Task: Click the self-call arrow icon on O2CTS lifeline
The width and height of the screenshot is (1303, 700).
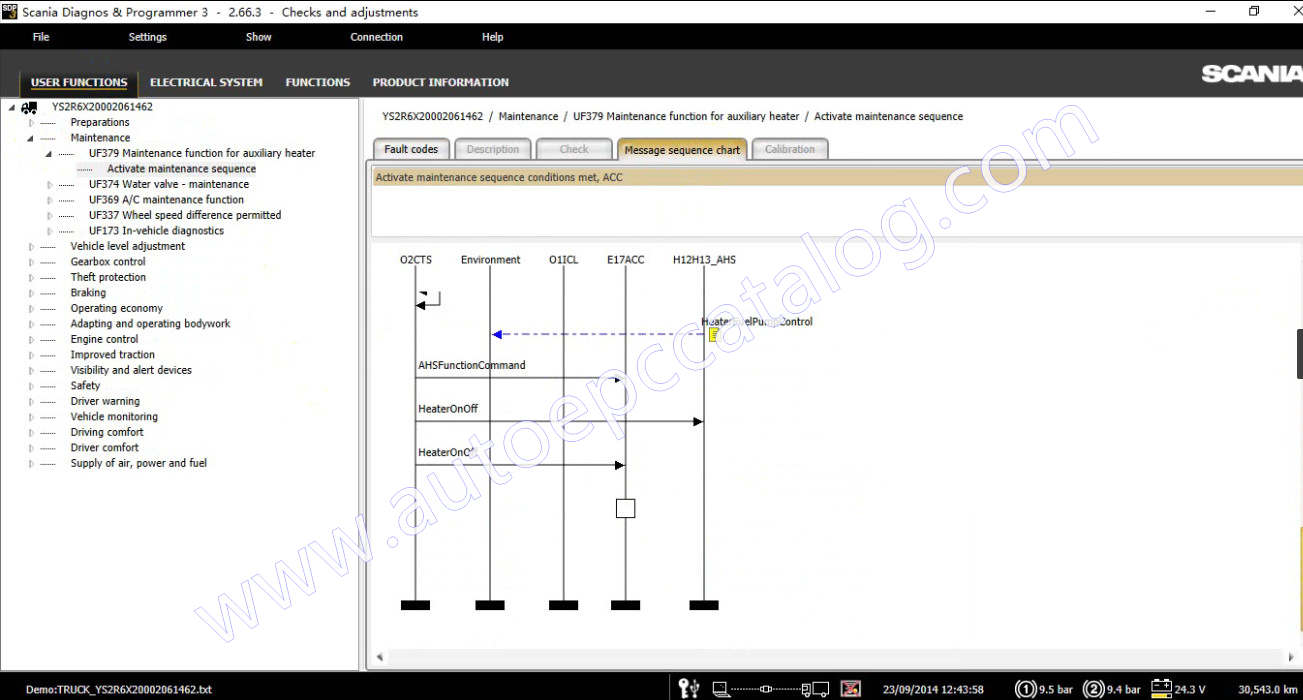Action: point(428,300)
